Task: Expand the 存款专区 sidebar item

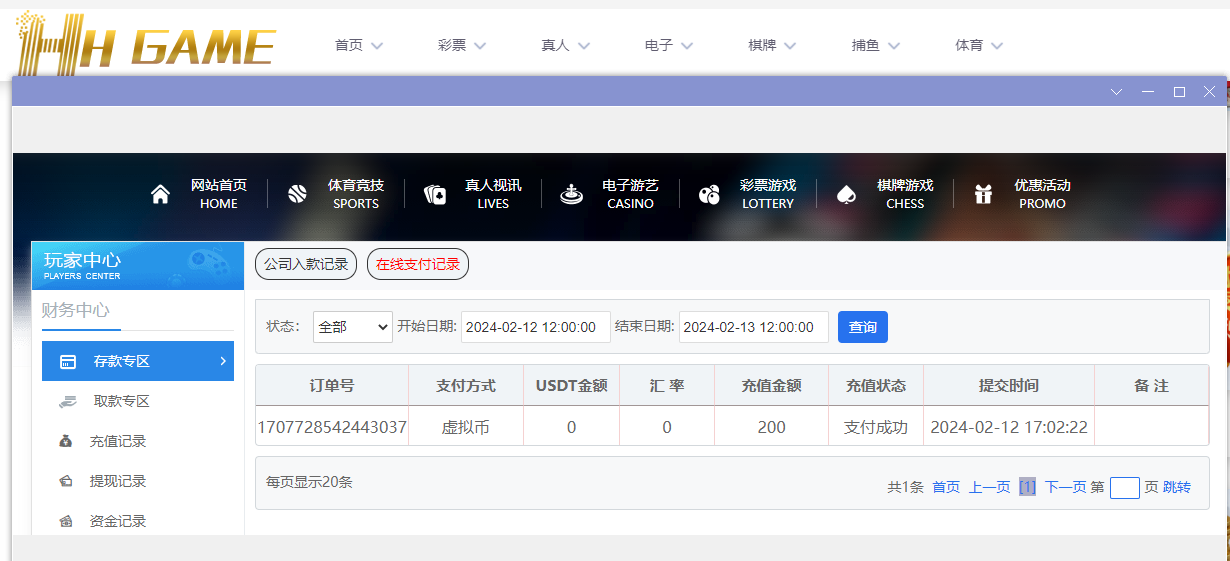Action: (138, 361)
